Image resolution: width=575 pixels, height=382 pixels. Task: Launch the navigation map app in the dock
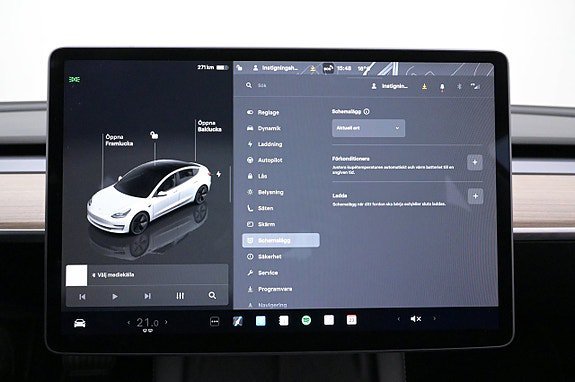(238, 322)
